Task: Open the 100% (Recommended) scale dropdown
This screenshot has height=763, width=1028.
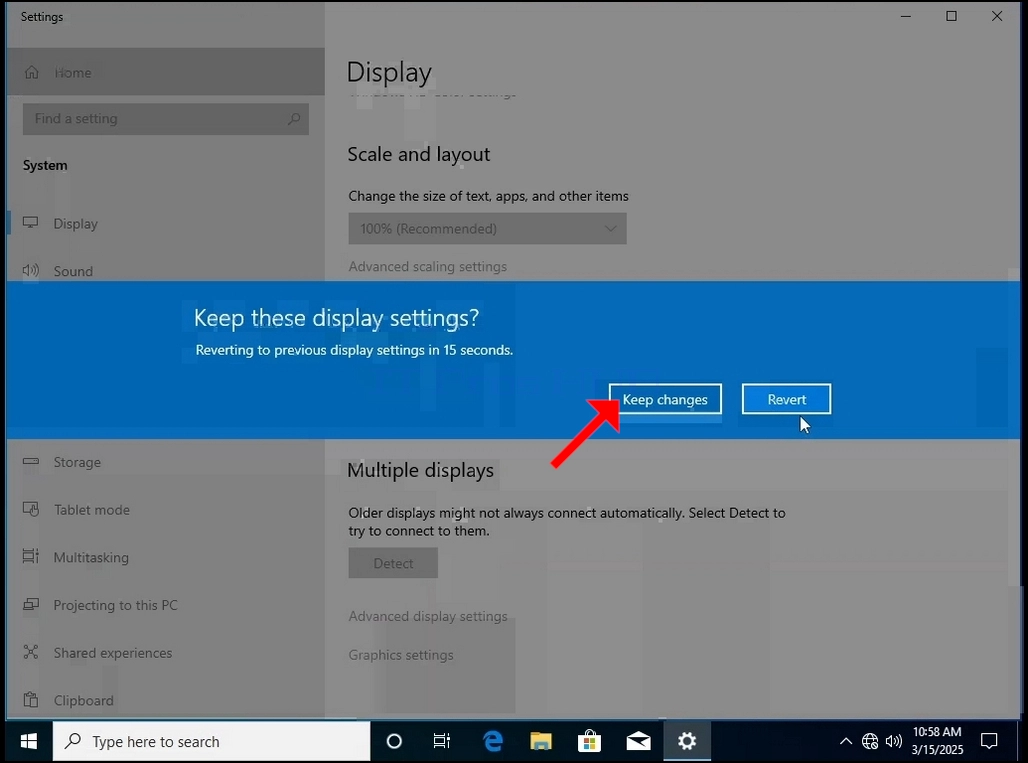Action: pyautogui.click(x=487, y=229)
